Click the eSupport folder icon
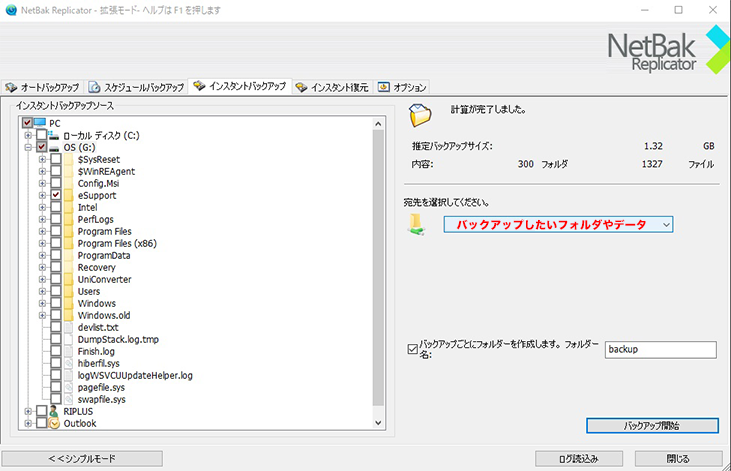The image size is (731, 471). (x=69, y=195)
